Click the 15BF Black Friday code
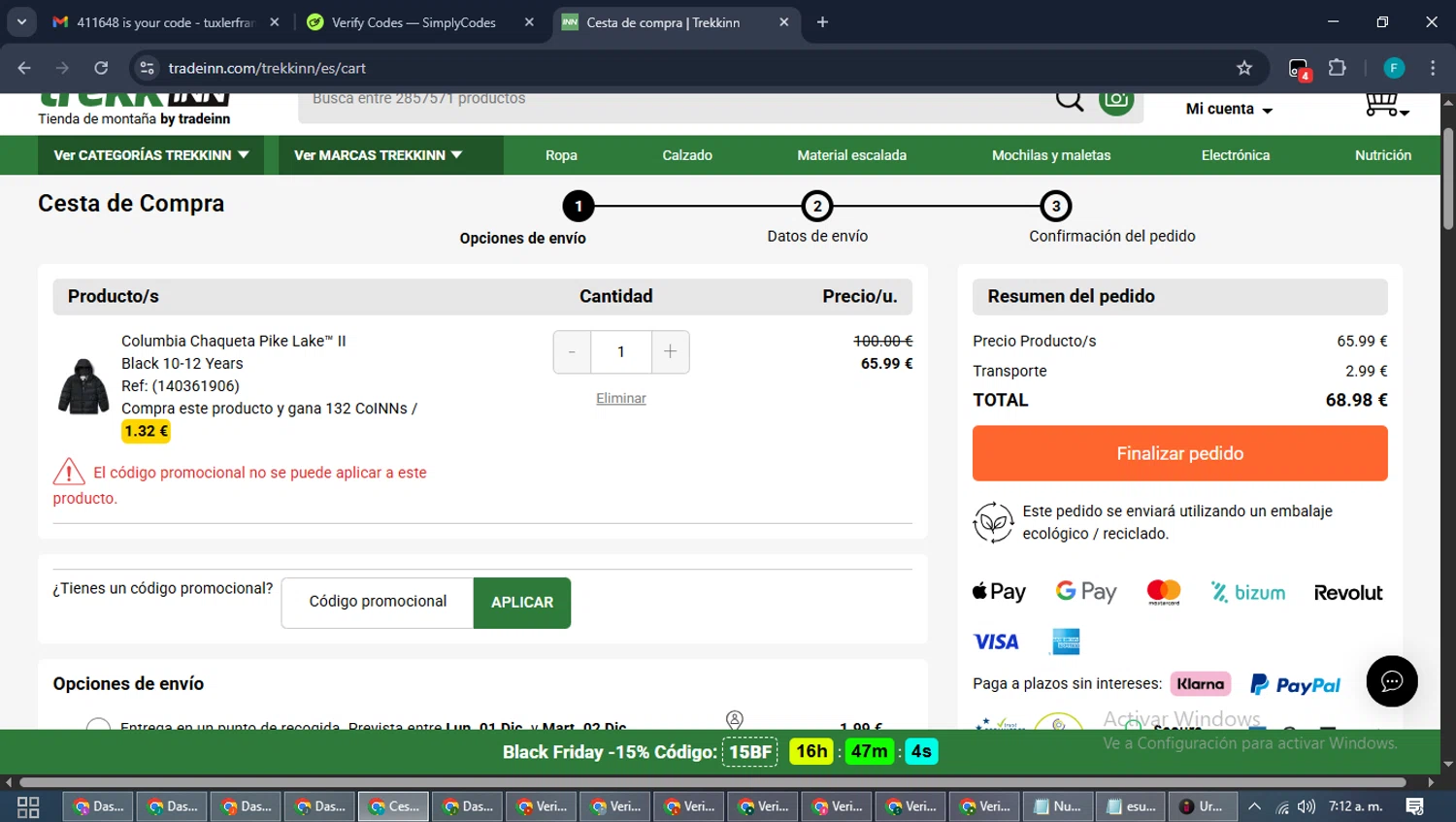Image resolution: width=1456 pixels, height=822 pixels. [750, 751]
